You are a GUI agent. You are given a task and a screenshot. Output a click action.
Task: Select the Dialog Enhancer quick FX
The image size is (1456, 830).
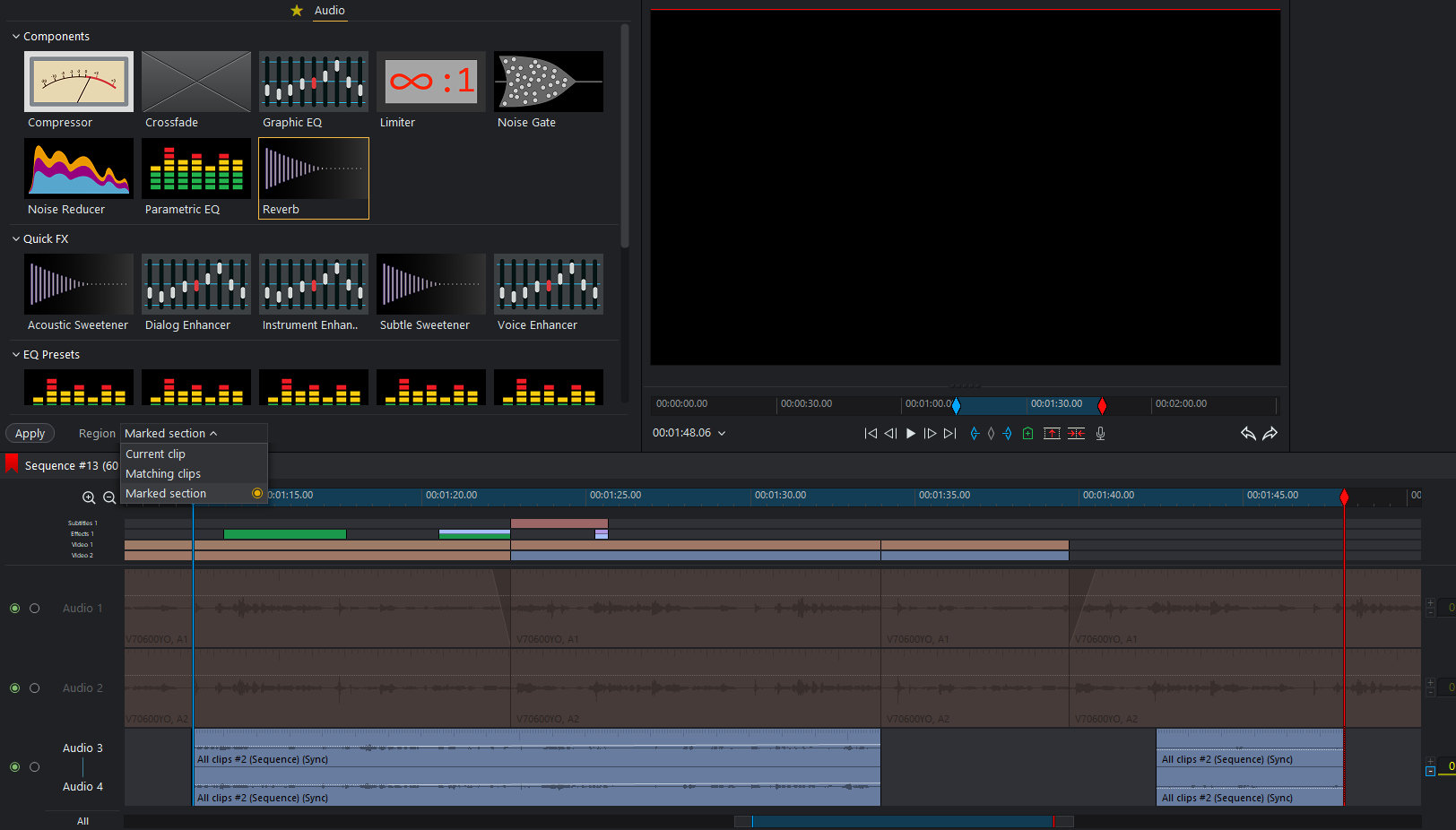coord(196,293)
